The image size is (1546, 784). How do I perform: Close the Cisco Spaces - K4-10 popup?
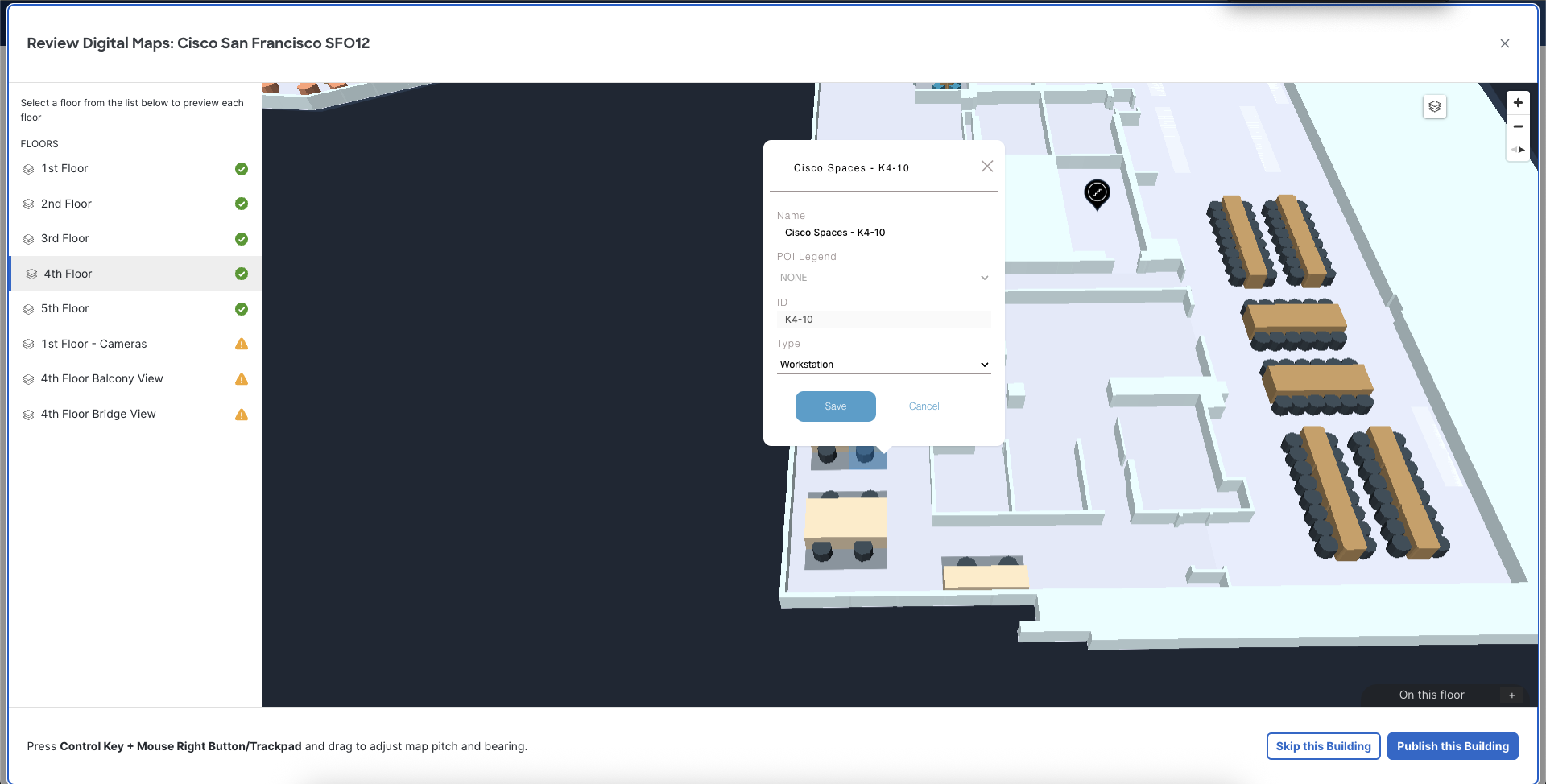[987, 166]
